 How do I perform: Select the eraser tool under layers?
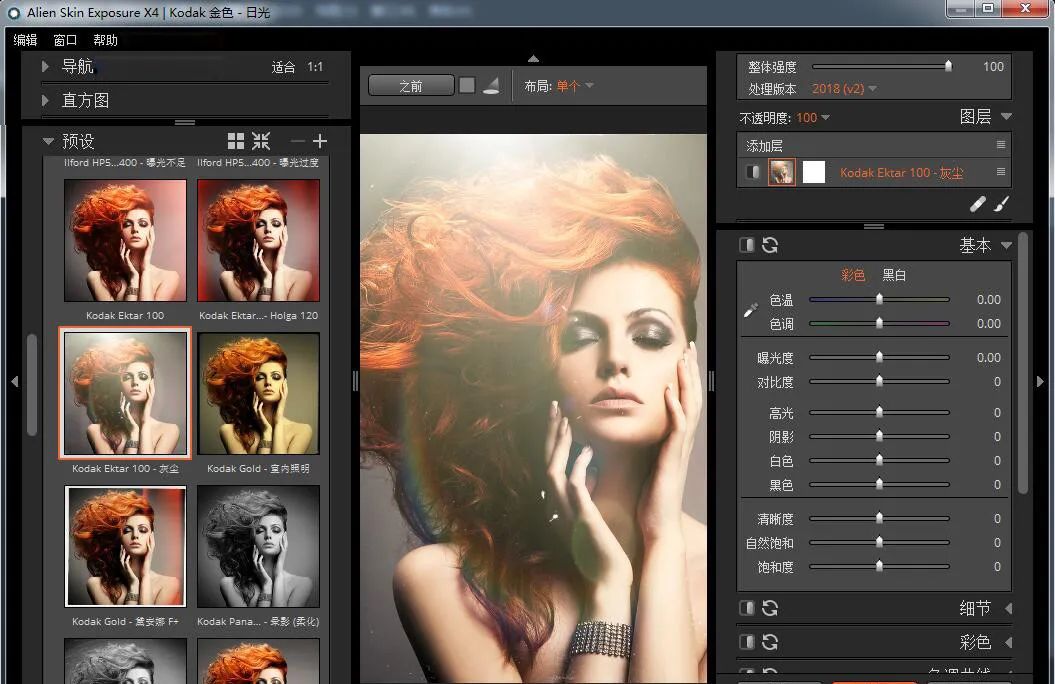pos(978,203)
